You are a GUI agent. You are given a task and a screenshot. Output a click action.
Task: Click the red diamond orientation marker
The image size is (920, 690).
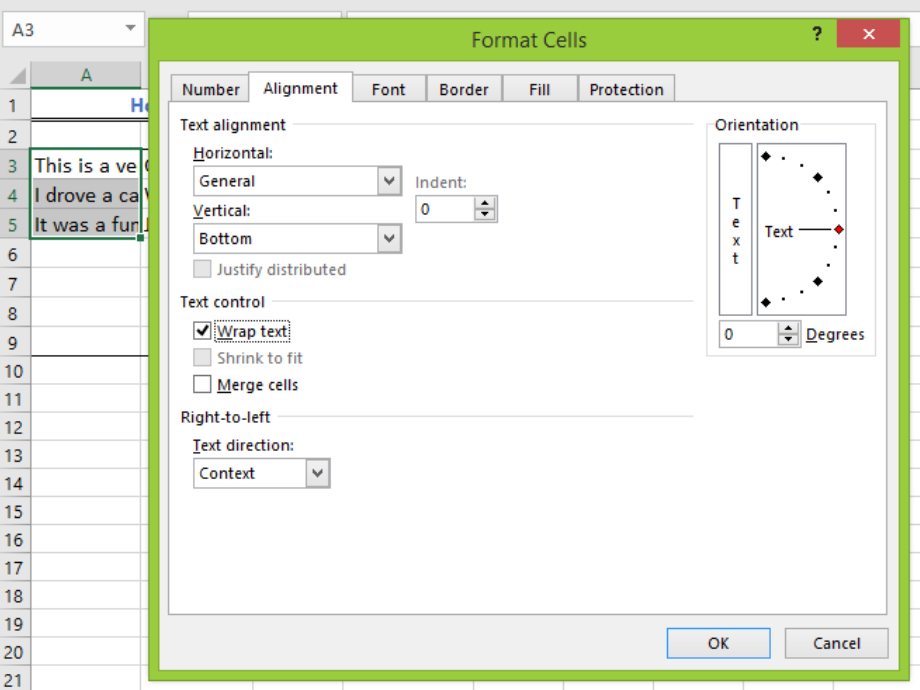pyautogui.click(x=838, y=231)
